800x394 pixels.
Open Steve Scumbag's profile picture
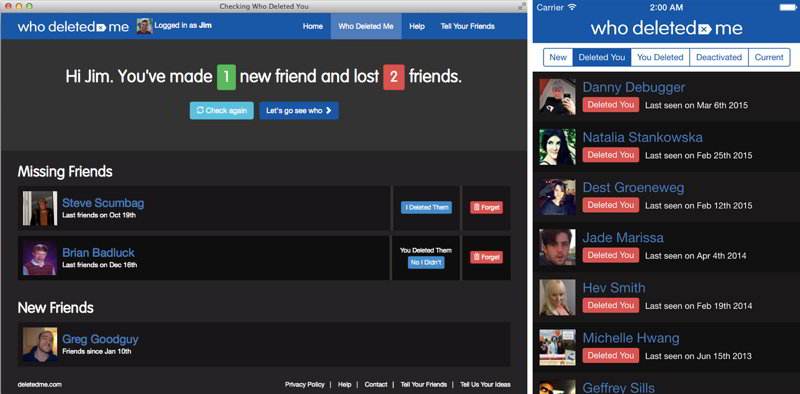[40, 208]
